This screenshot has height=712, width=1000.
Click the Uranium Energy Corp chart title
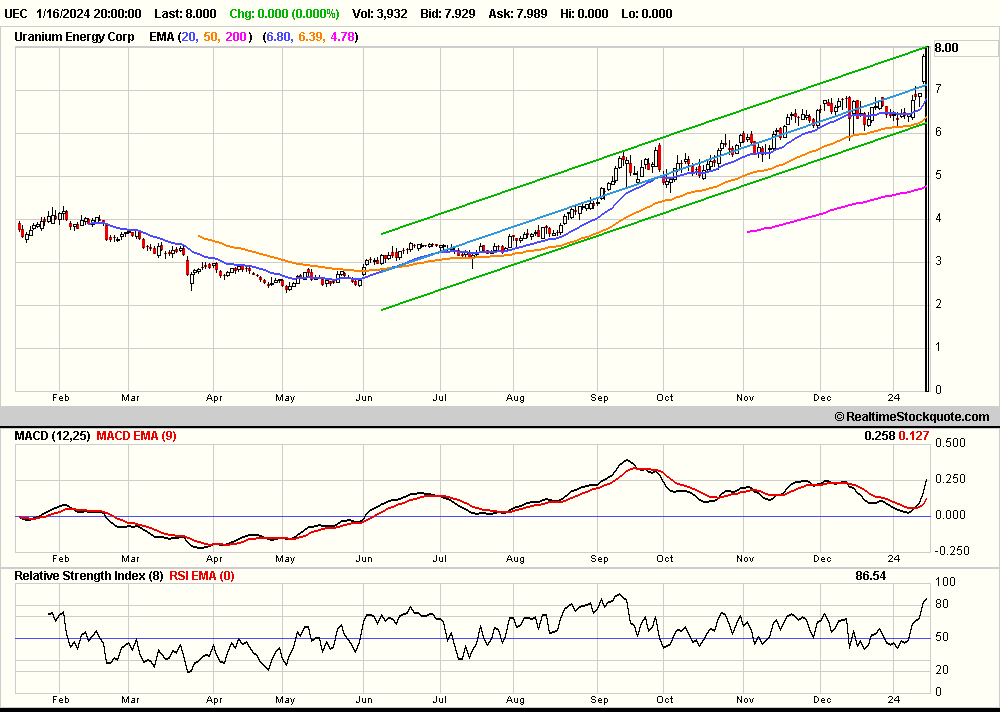pyautogui.click(x=74, y=37)
